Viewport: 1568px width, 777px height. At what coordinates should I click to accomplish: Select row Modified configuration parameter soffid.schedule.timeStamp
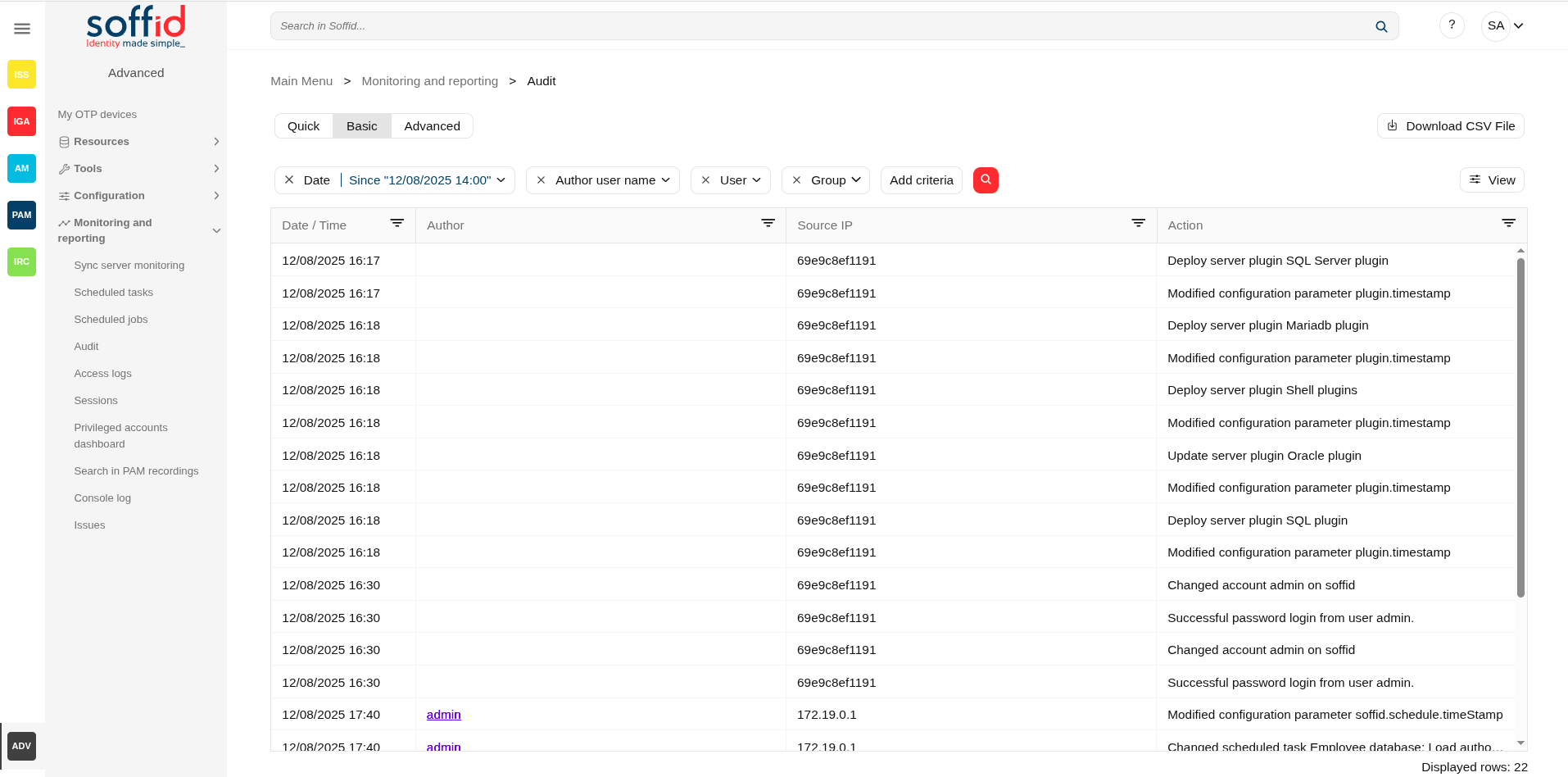coord(893,715)
